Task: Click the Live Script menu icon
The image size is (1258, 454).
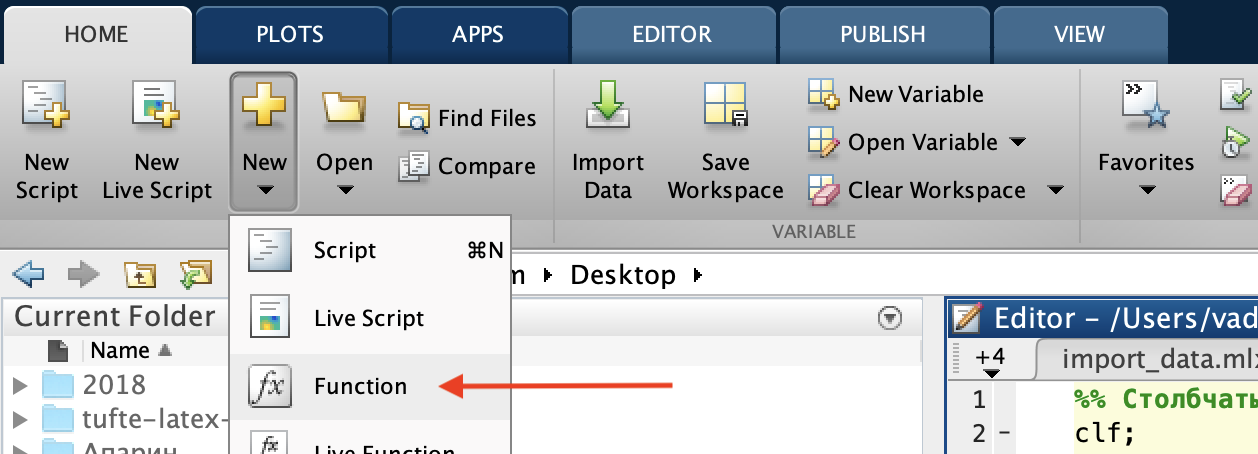Action: coord(270,318)
